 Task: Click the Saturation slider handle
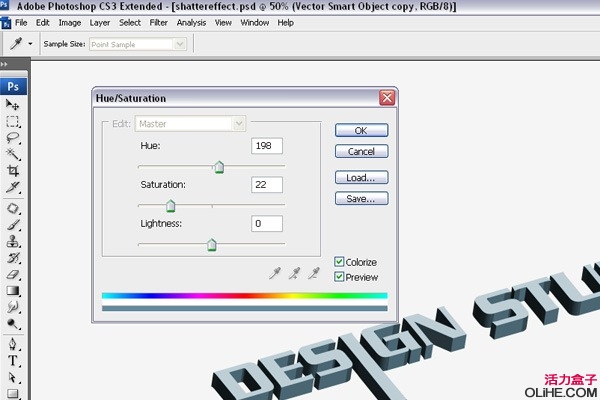click(171, 206)
